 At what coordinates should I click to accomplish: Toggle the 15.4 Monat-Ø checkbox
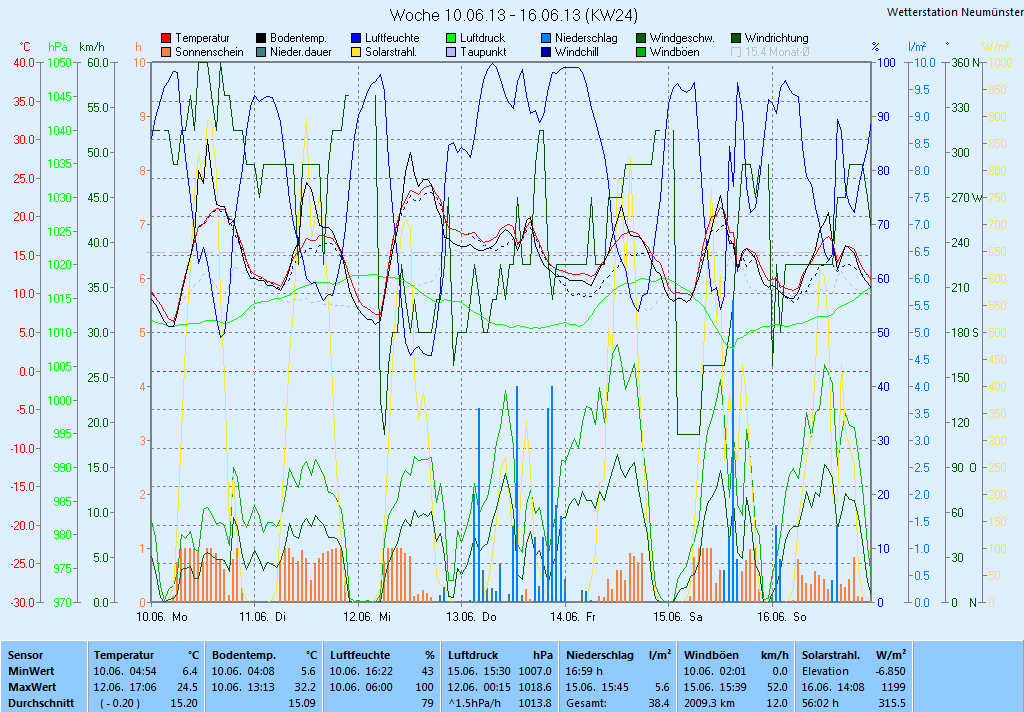(737, 52)
